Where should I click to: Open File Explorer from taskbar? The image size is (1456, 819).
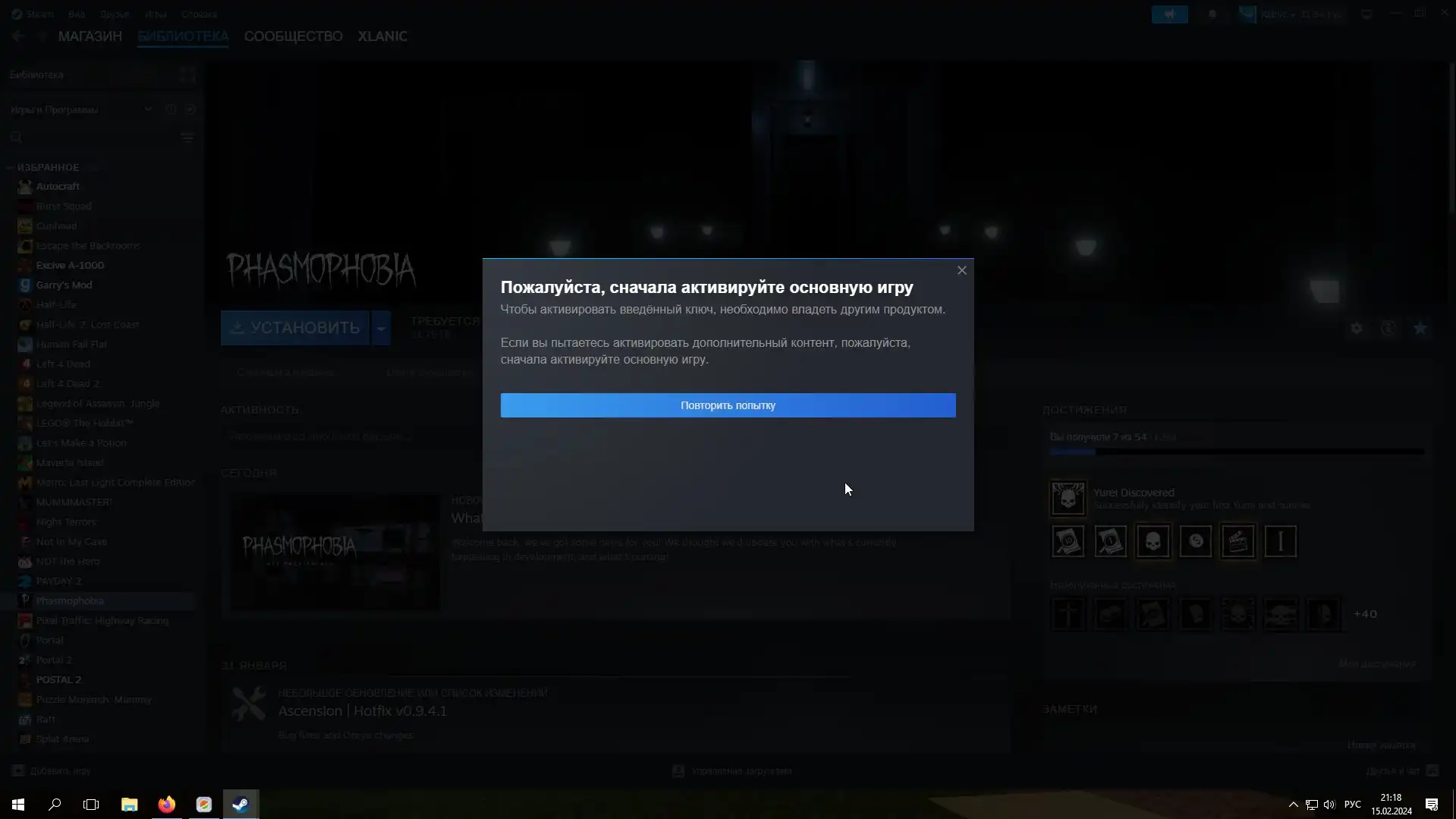[x=129, y=804]
